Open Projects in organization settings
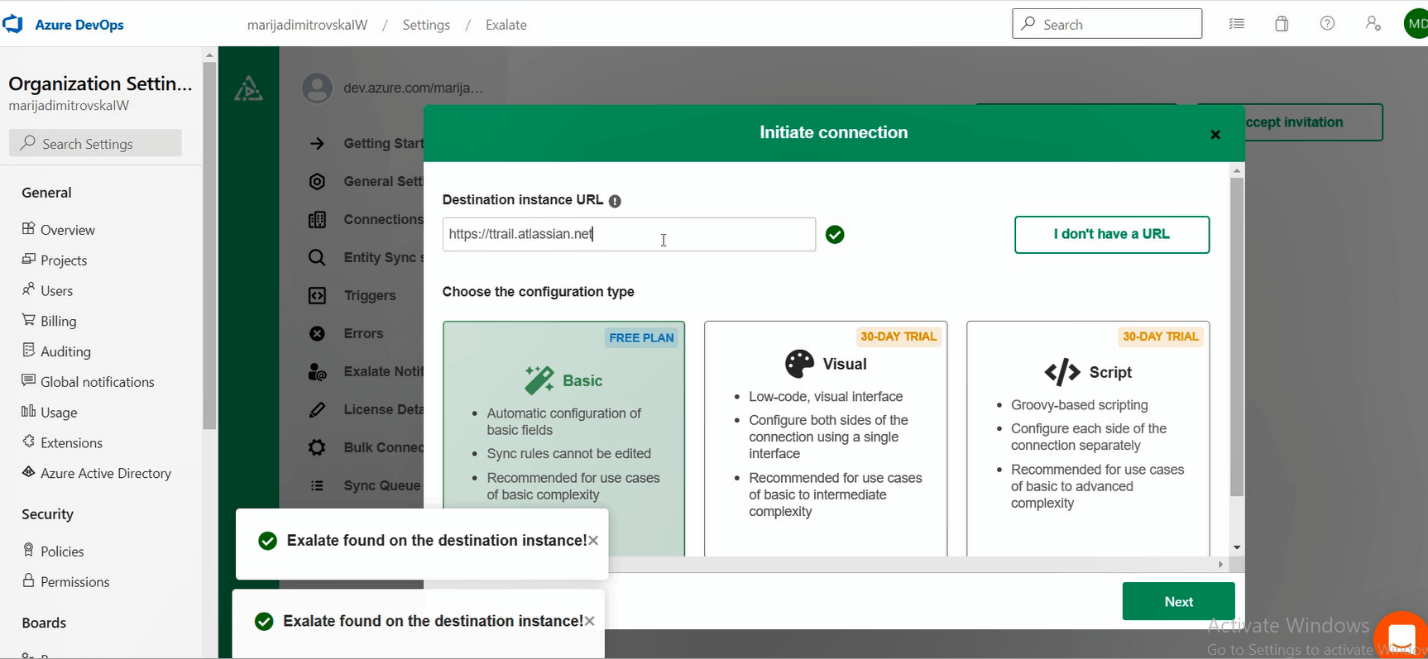This screenshot has height=659, width=1428. click(63, 260)
